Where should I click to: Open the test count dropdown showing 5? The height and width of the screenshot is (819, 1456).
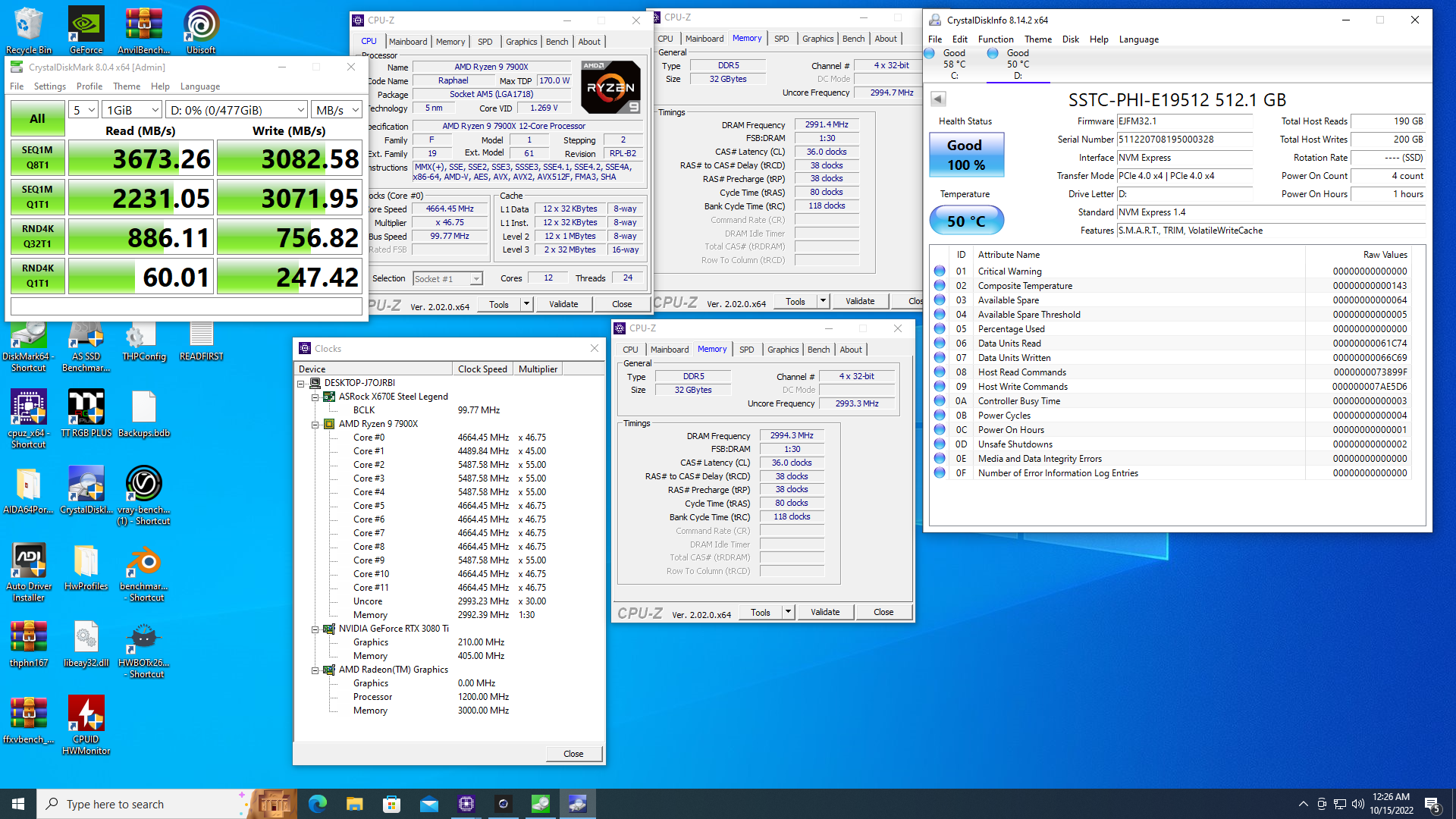tap(83, 110)
